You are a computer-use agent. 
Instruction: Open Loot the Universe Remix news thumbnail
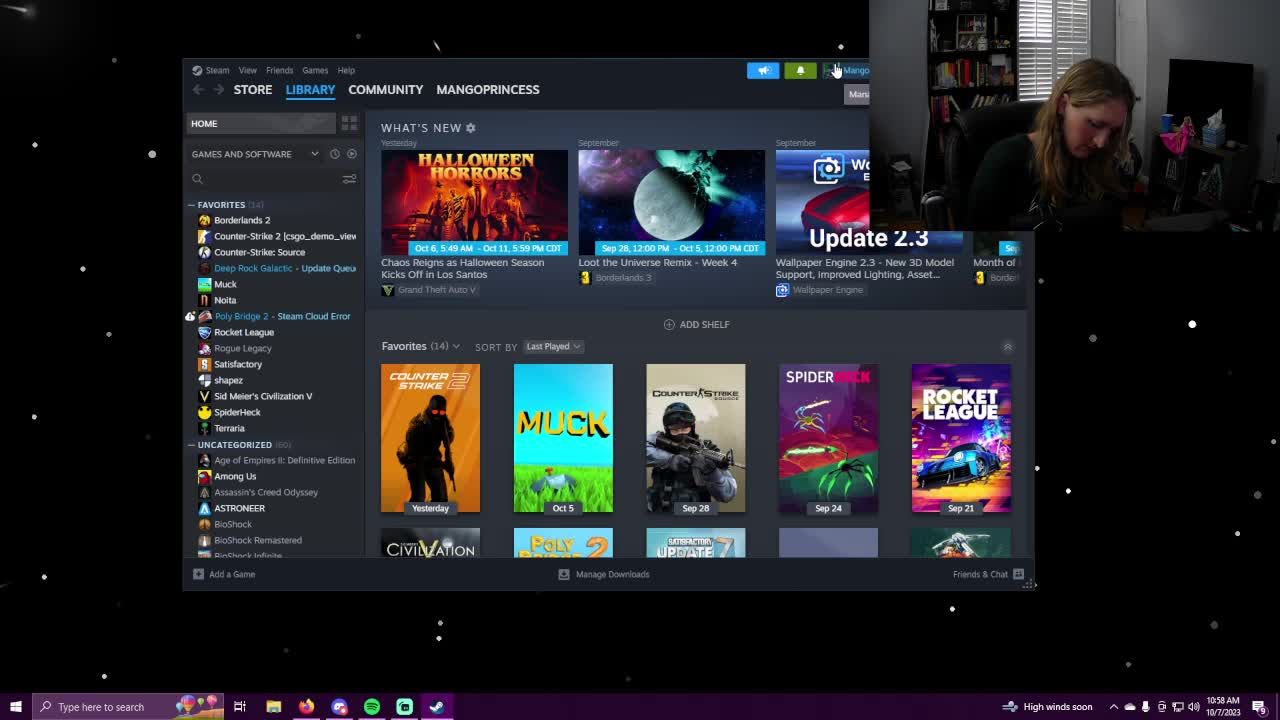[671, 203]
